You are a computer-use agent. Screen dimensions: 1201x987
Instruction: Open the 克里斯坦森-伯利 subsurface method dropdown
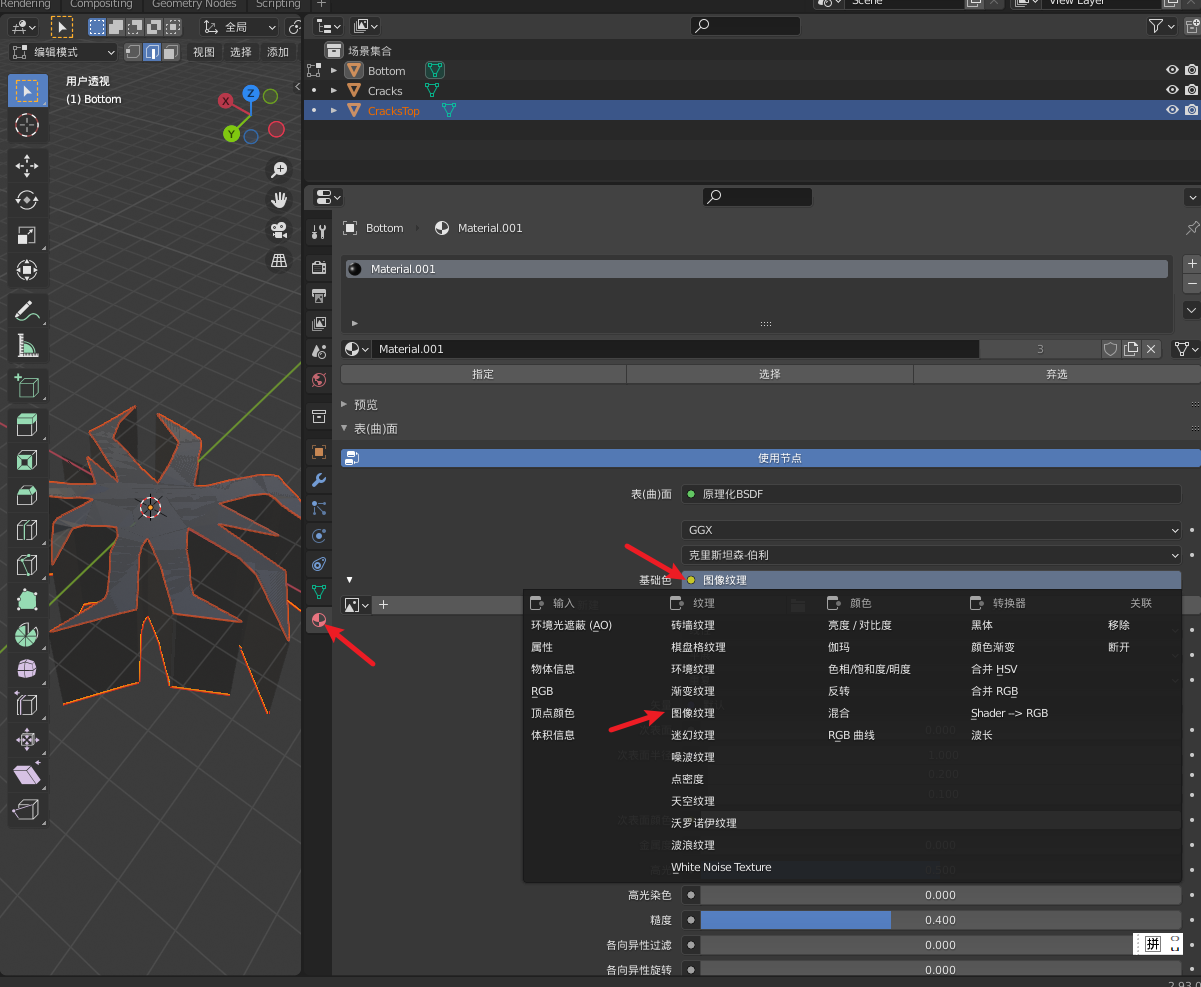click(931, 555)
